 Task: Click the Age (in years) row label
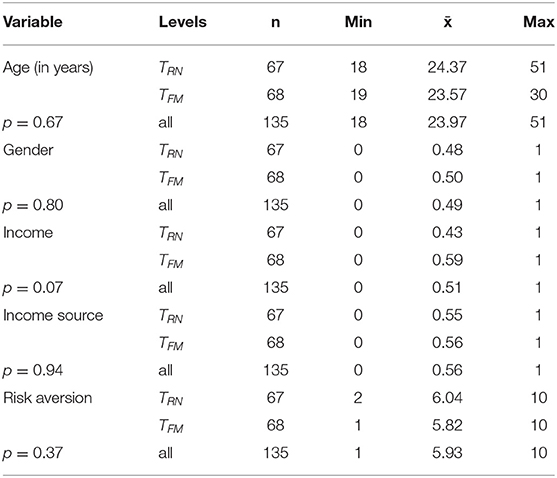pos(48,67)
